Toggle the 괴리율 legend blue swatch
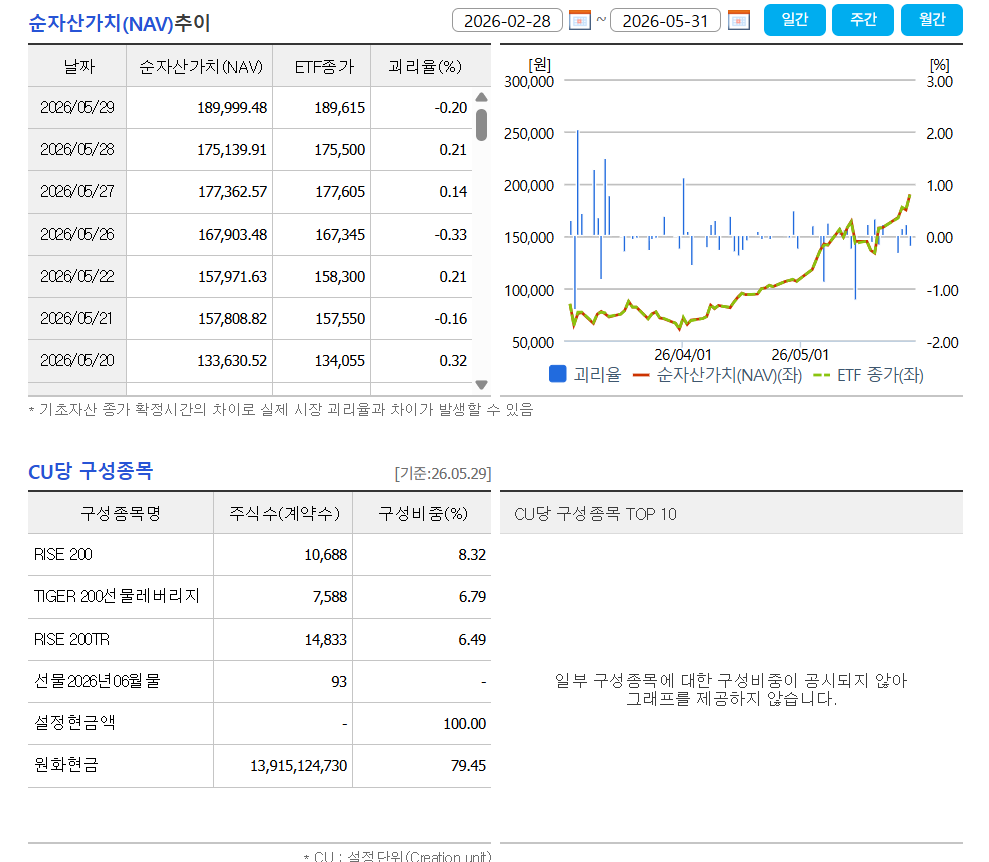Viewport: 989px width, 862px height. click(558, 375)
